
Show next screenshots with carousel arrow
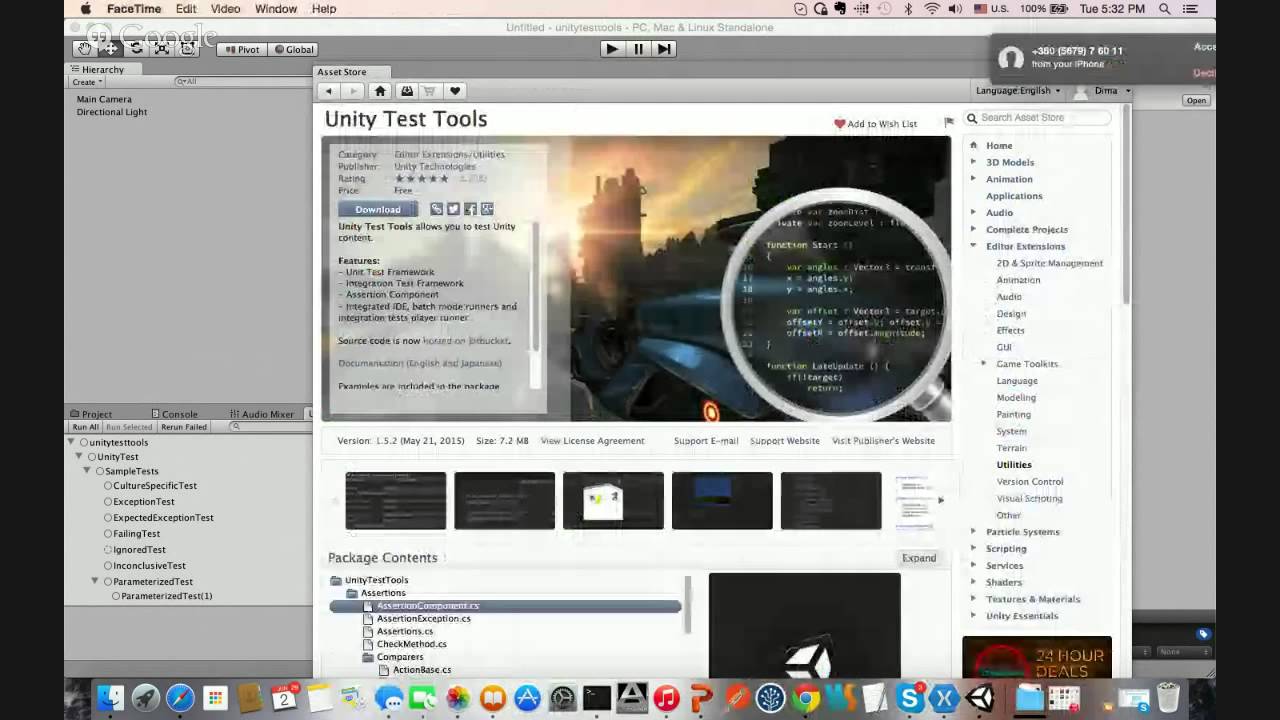pyautogui.click(x=940, y=500)
